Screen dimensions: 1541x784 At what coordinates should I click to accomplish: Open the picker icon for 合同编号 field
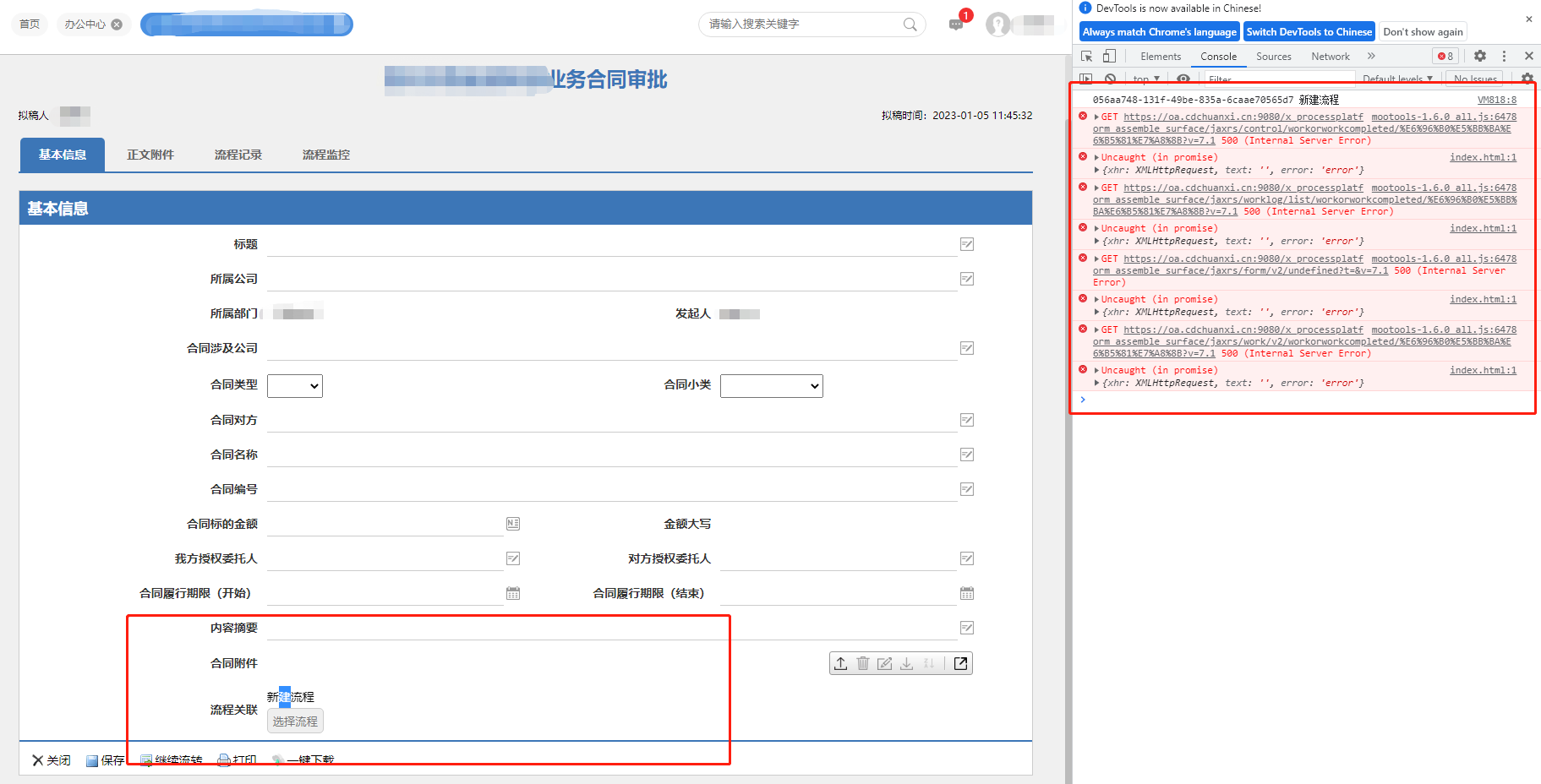tap(967, 489)
